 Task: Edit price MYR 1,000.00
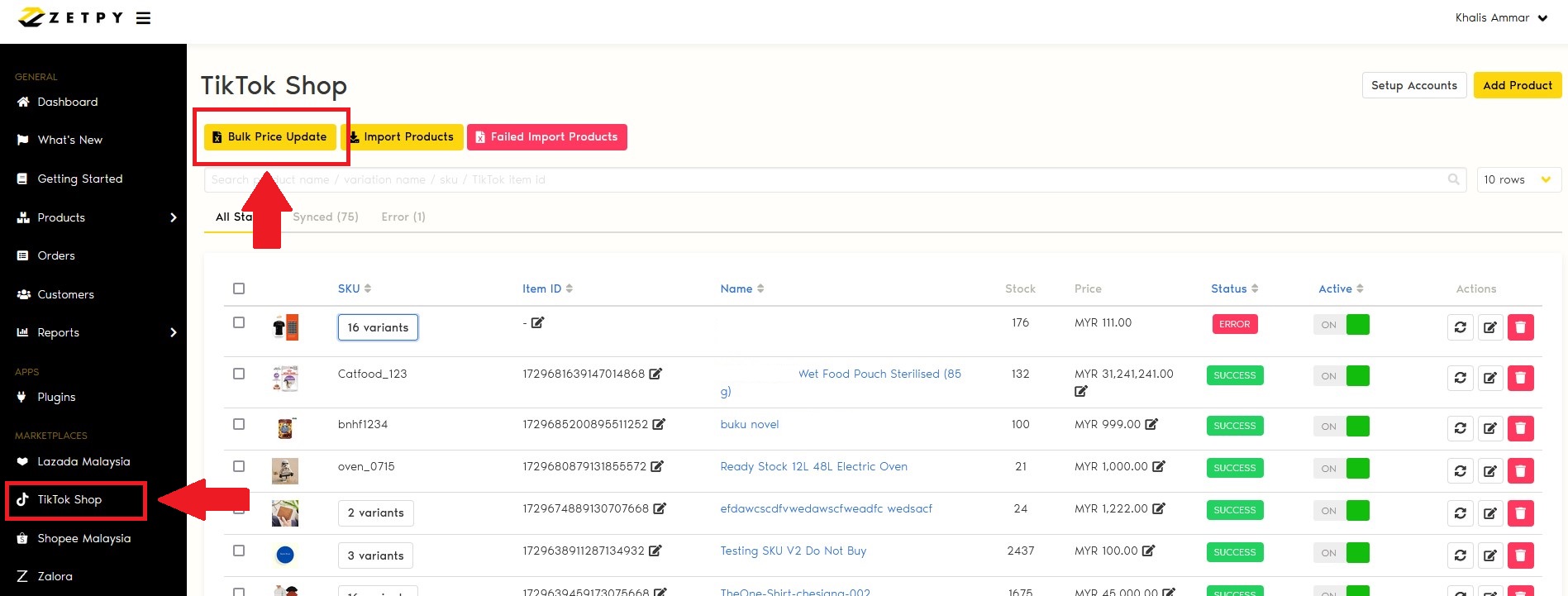tap(1159, 466)
